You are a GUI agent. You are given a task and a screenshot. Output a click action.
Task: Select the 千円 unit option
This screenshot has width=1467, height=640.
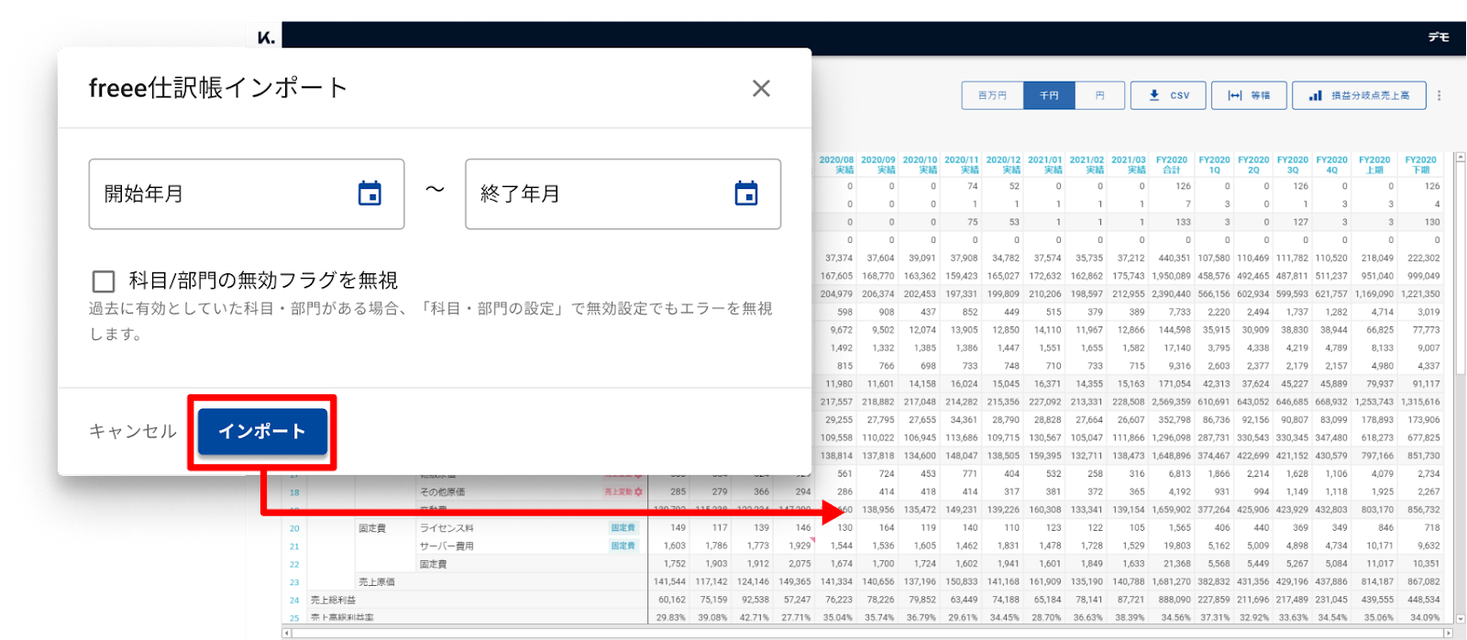[x=1049, y=95]
